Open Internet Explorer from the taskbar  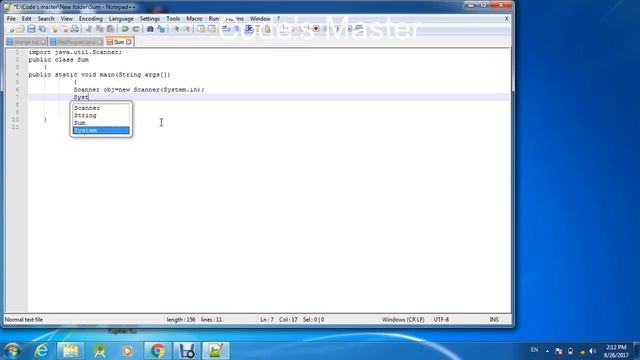42,351
